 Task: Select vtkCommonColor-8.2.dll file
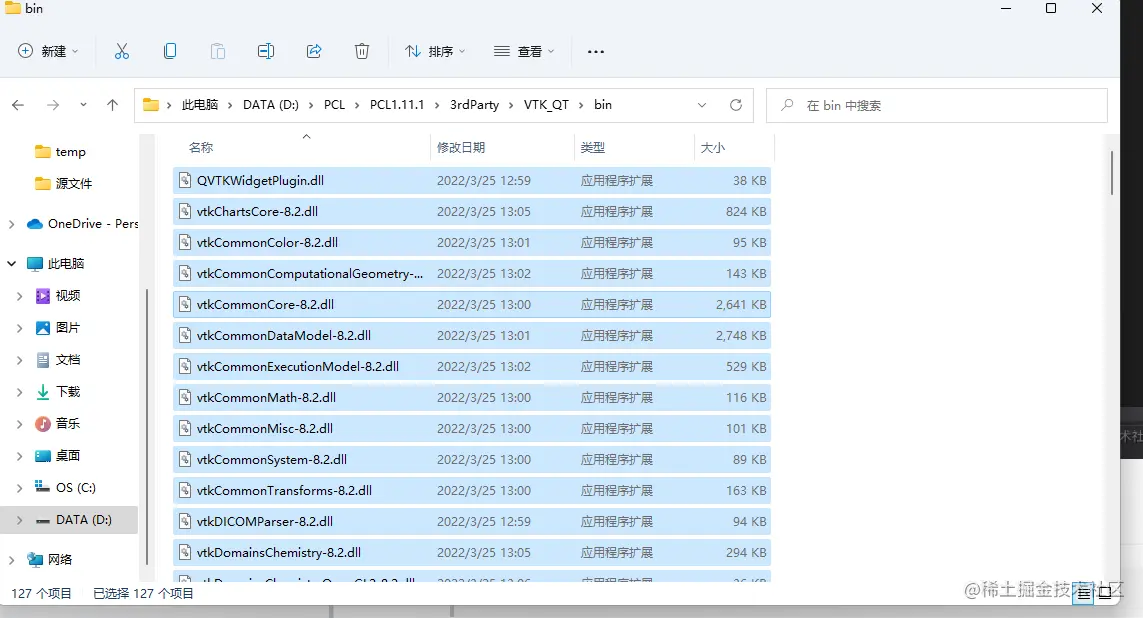click(472, 243)
